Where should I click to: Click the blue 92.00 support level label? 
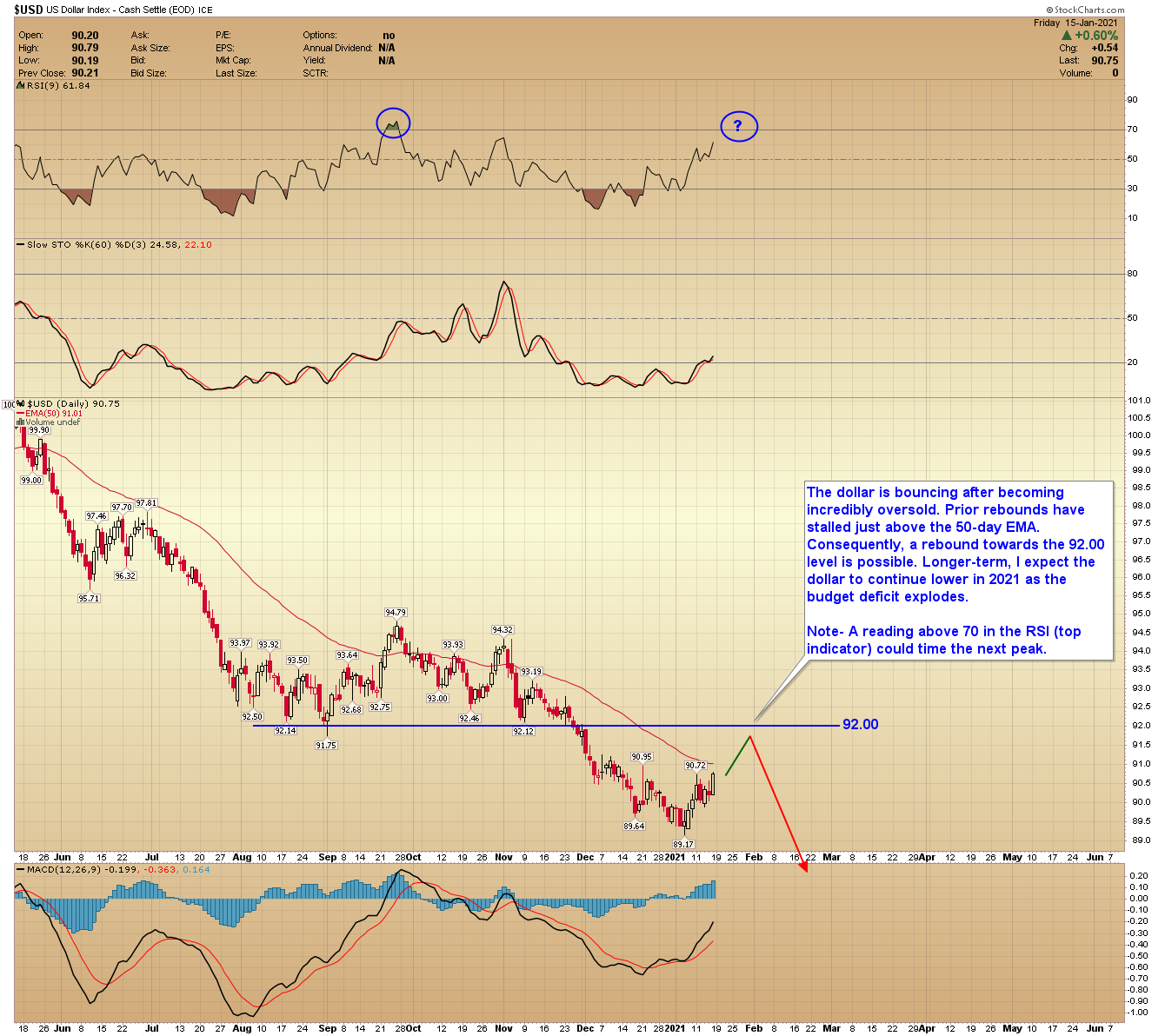(x=860, y=725)
